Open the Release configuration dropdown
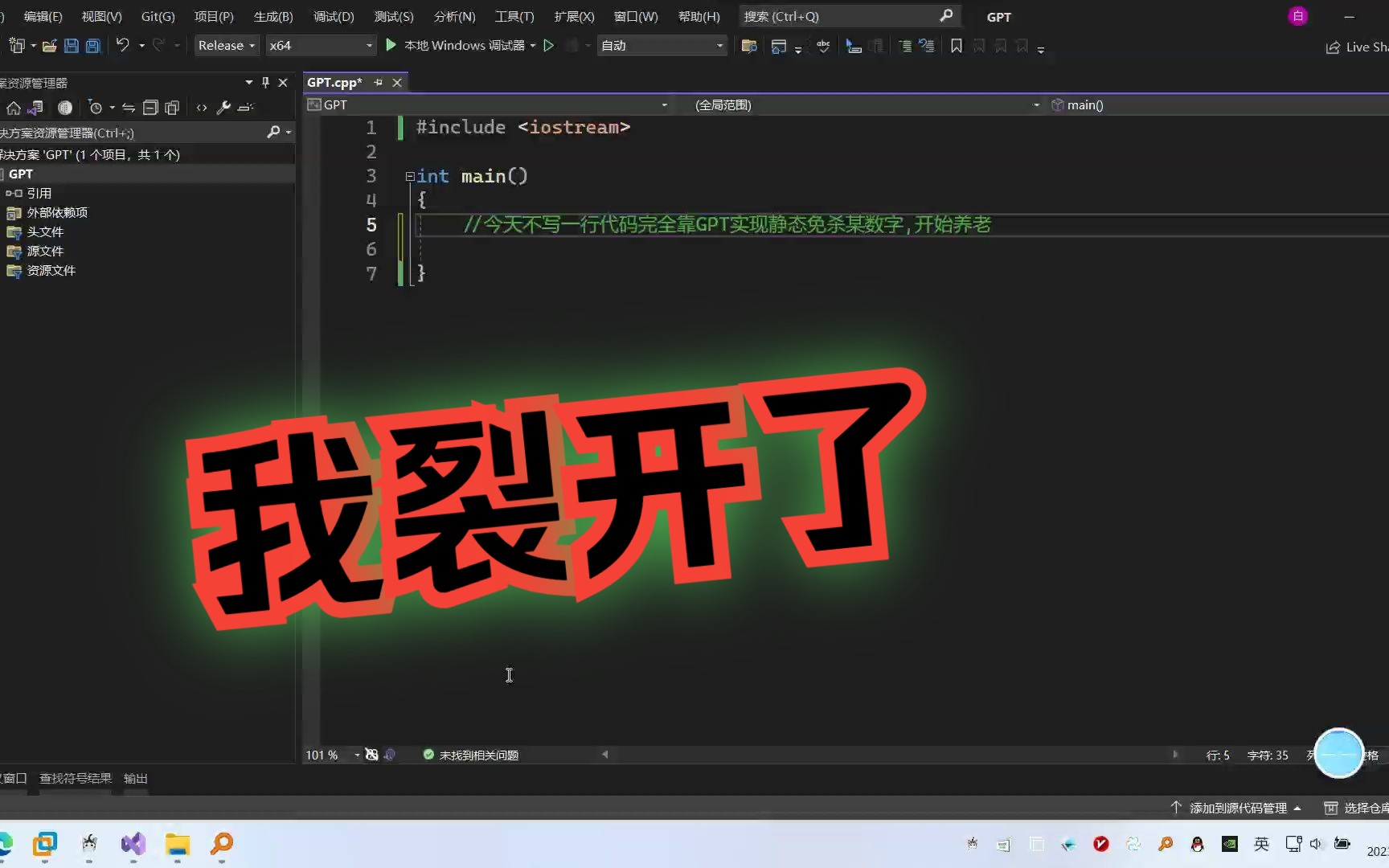Screen dimensions: 1389x868 (226, 45)
